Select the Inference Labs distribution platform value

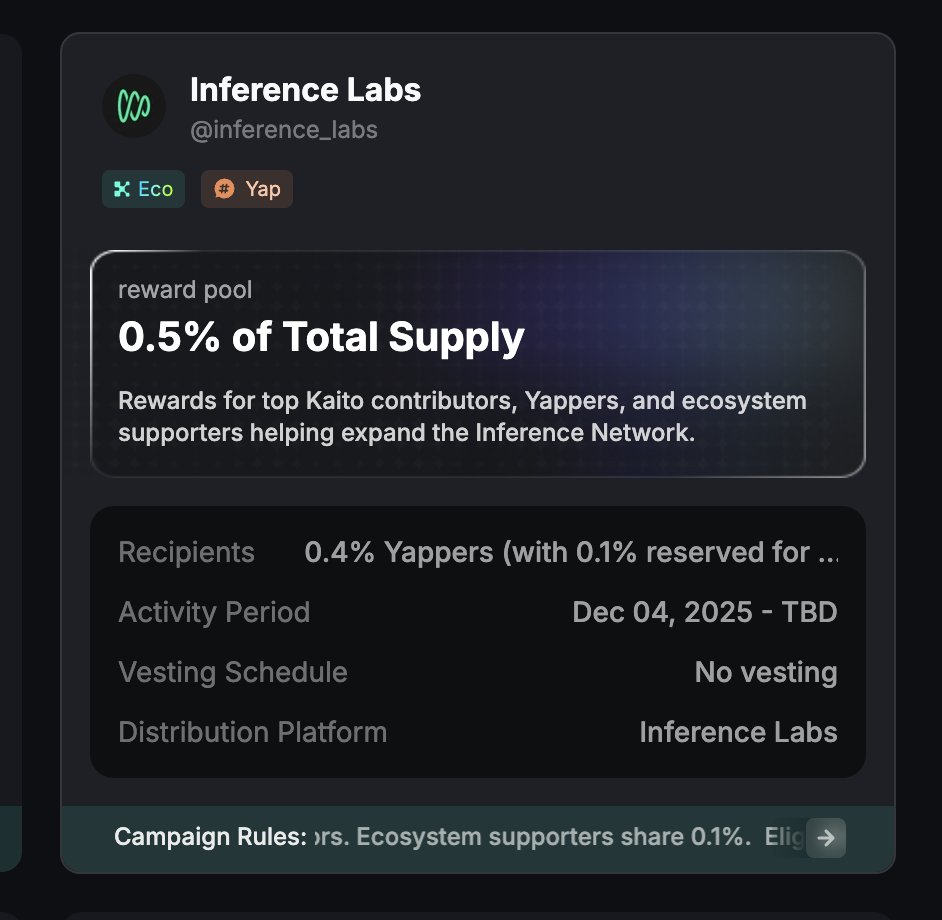(738, 732)
